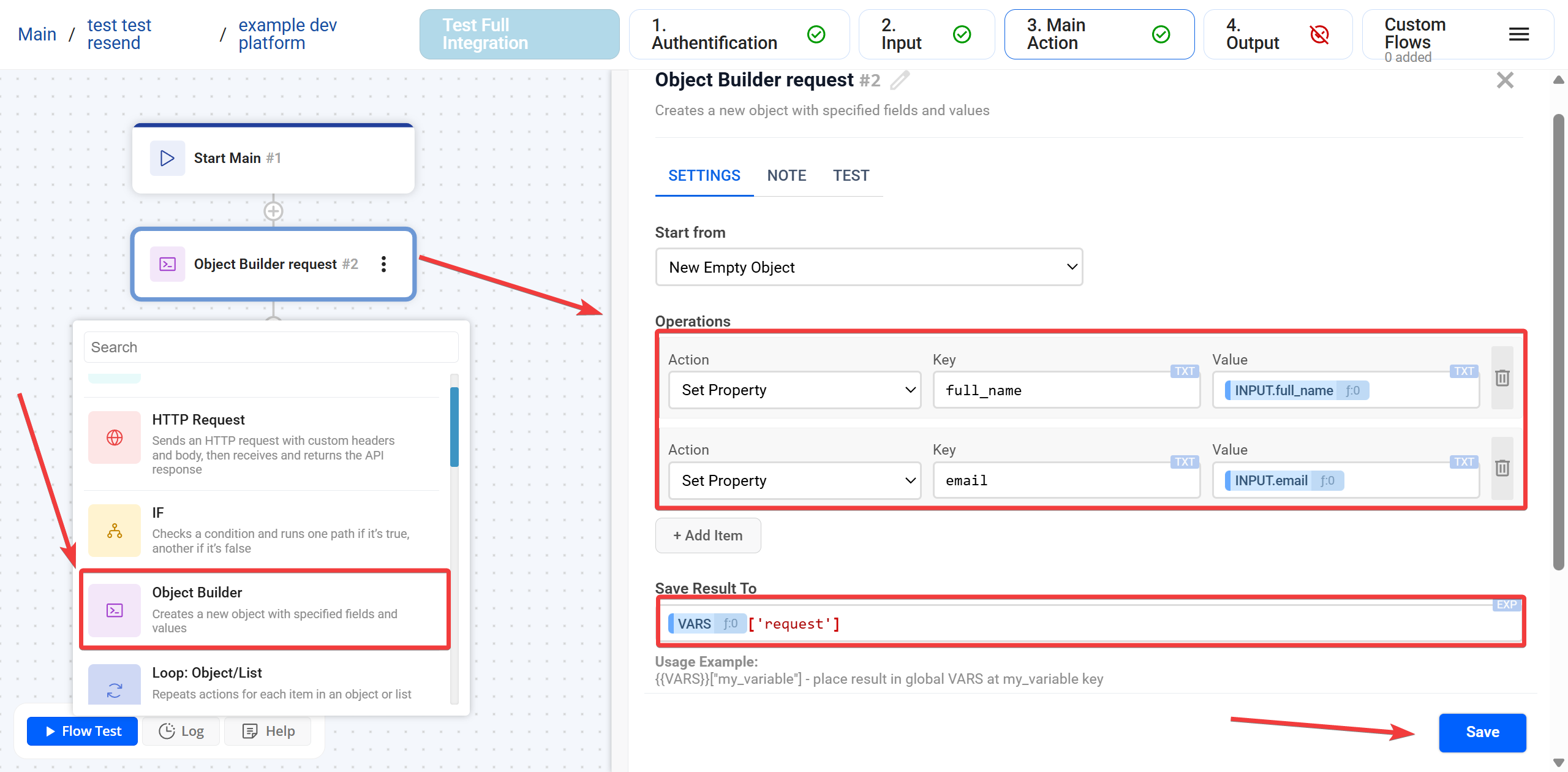Image resolution: width=1568 pixels, height=772 pixels.
Task: Toggle TXT mode on the full_name Key field
Action: tap(1184, 371)
